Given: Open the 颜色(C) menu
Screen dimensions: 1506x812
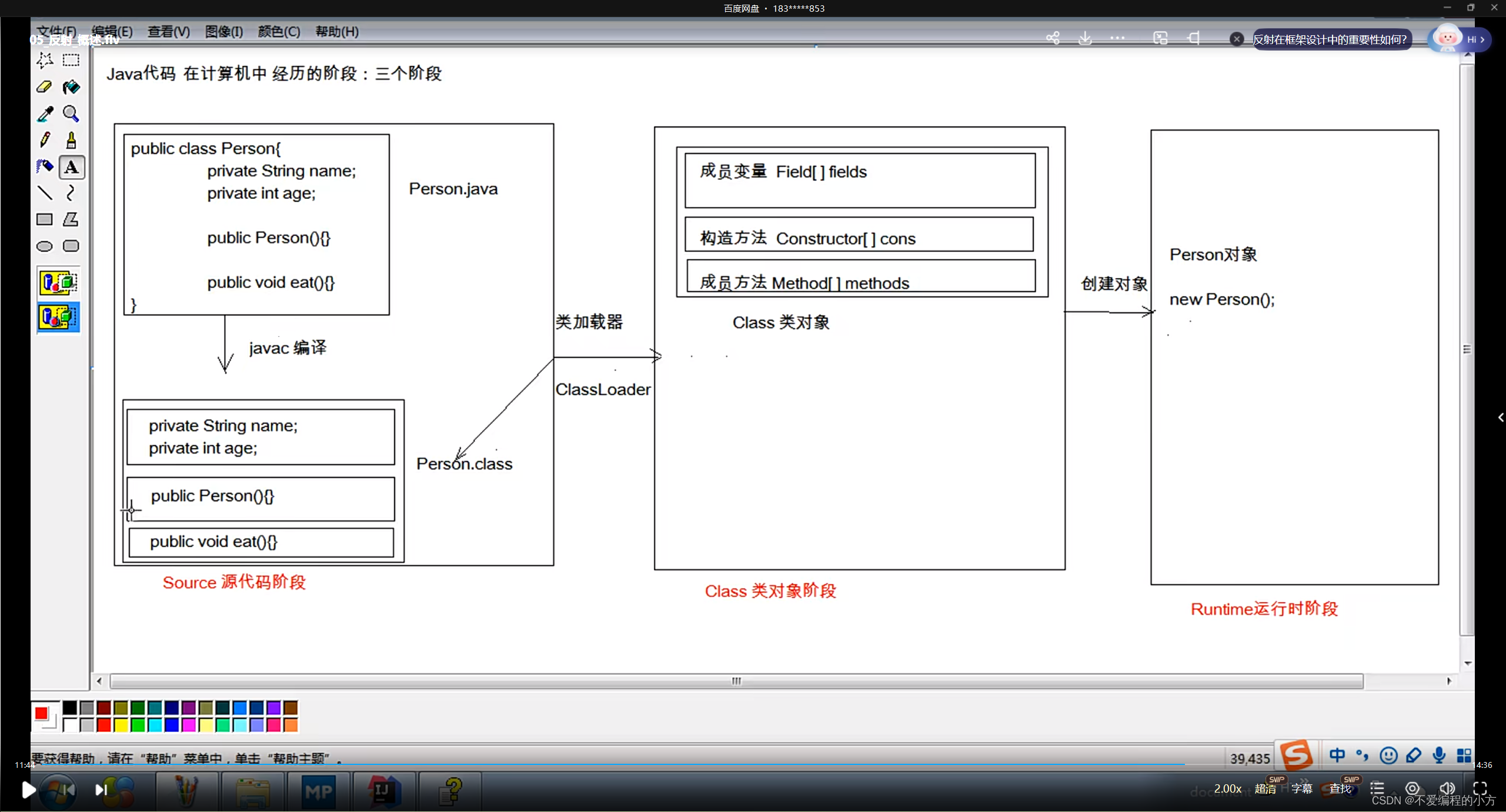Looking at the screenshot, I should (x=279, y=32).
